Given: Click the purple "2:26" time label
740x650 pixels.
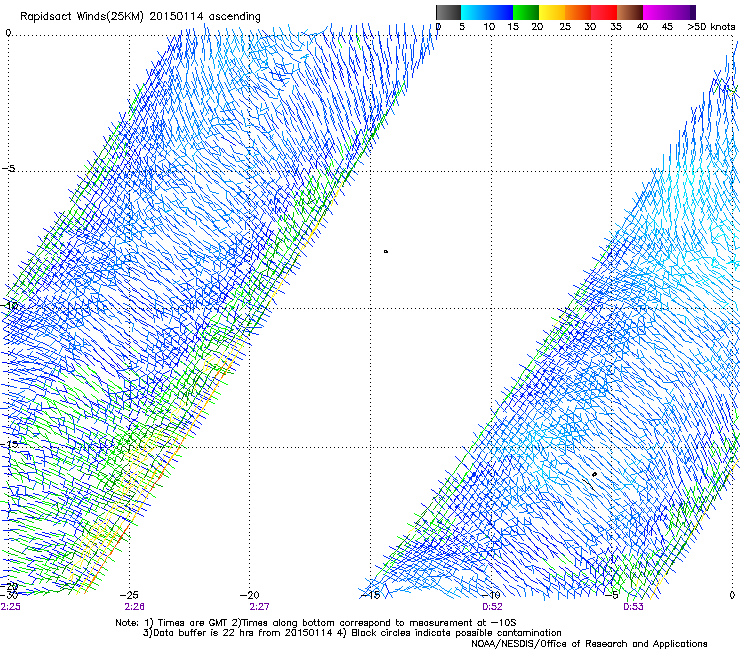Looking at the screenshot, I should pos(135,607).
